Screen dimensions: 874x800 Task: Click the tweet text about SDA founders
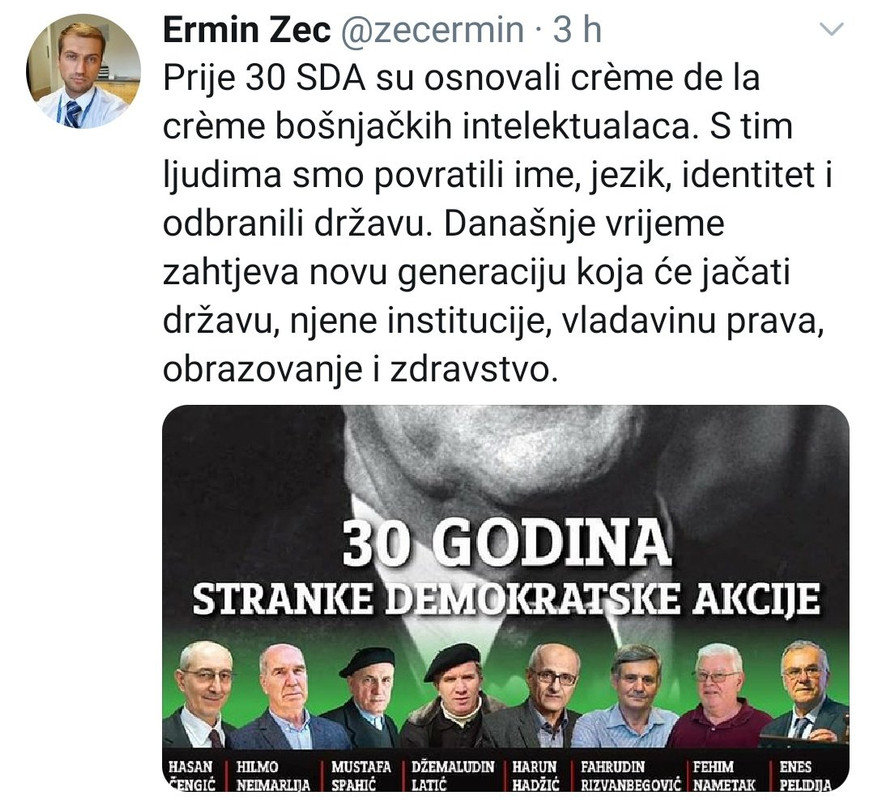[x=497, y=224]
